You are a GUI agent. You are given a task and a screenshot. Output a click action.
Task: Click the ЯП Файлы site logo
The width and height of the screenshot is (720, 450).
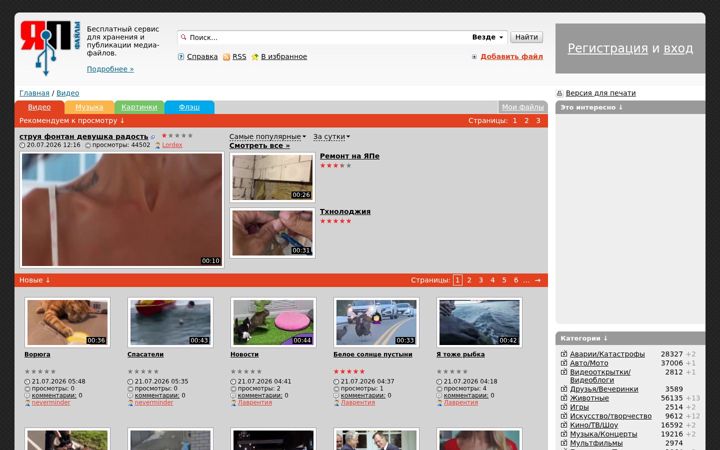(x=50, y=48)
